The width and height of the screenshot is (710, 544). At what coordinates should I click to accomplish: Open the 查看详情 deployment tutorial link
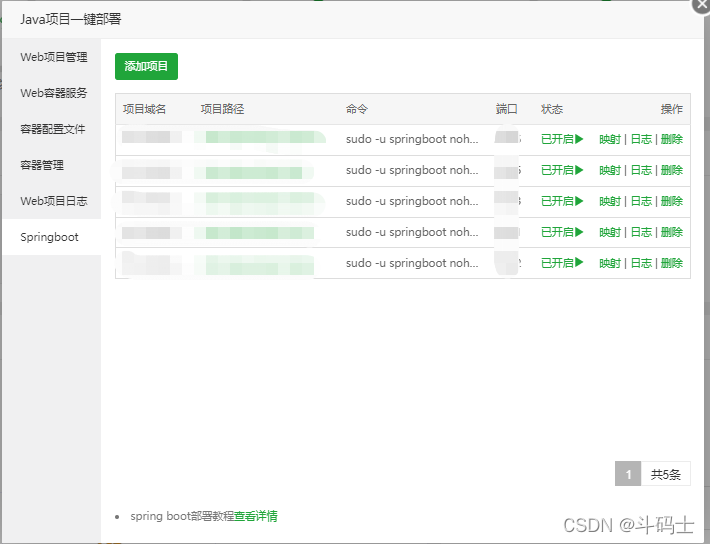(x=256, y=516)
